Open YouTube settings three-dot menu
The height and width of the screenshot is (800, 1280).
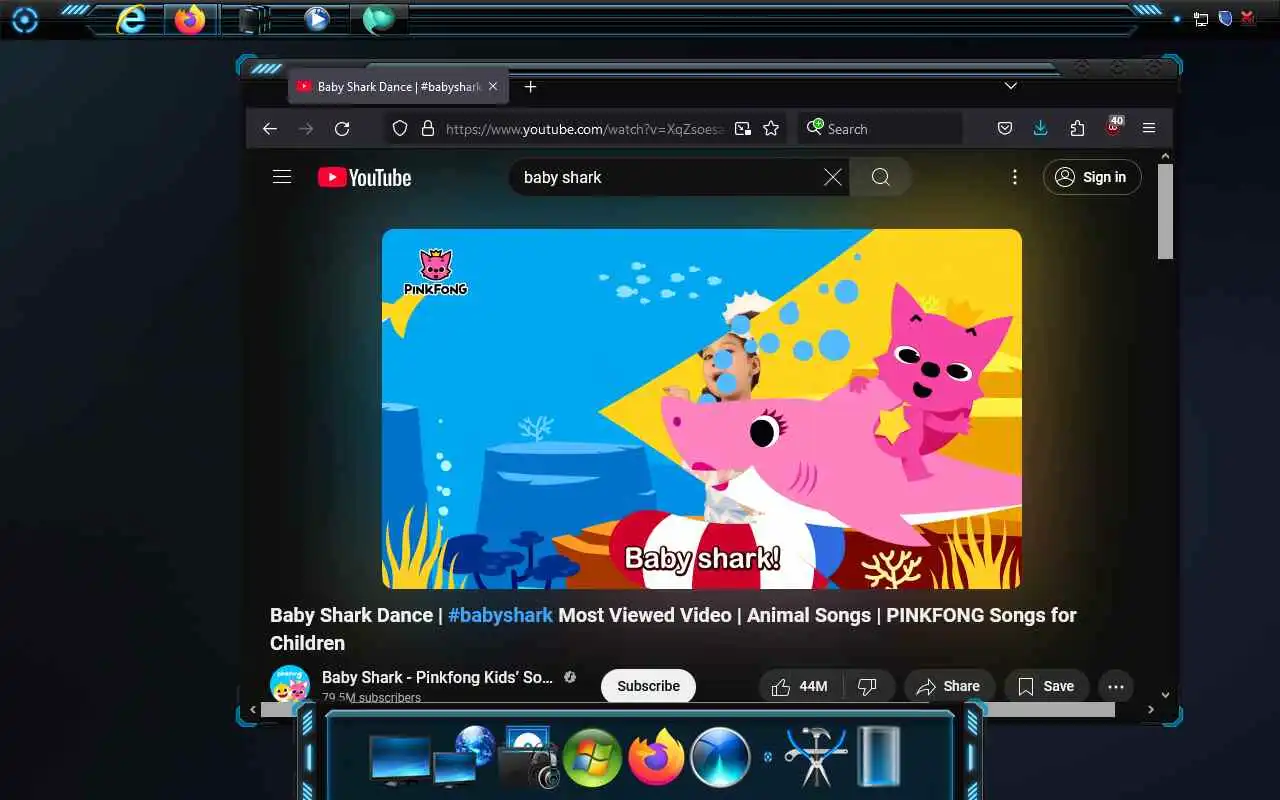coord(1015,177)
